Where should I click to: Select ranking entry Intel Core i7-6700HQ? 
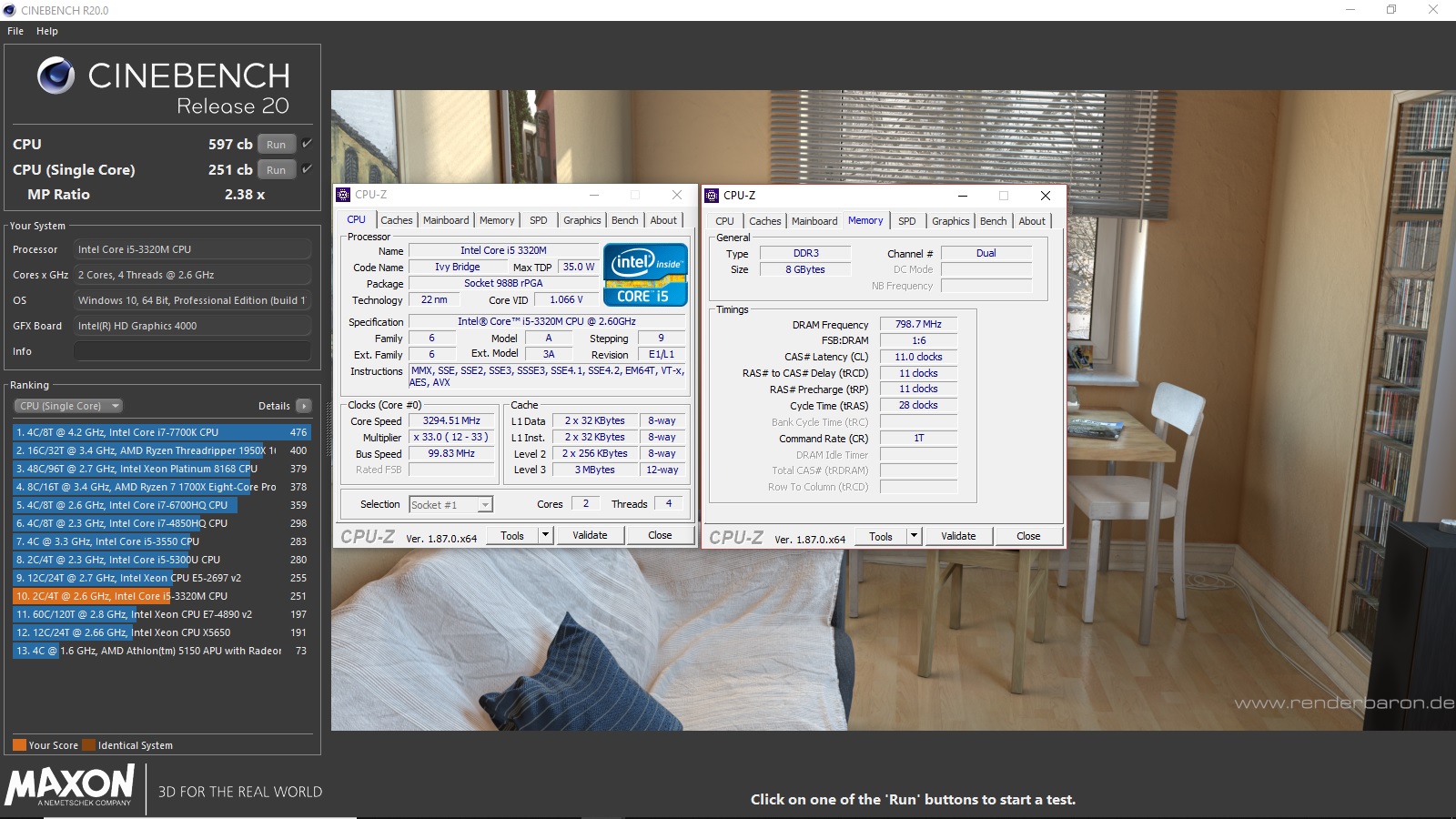[162, 505]
